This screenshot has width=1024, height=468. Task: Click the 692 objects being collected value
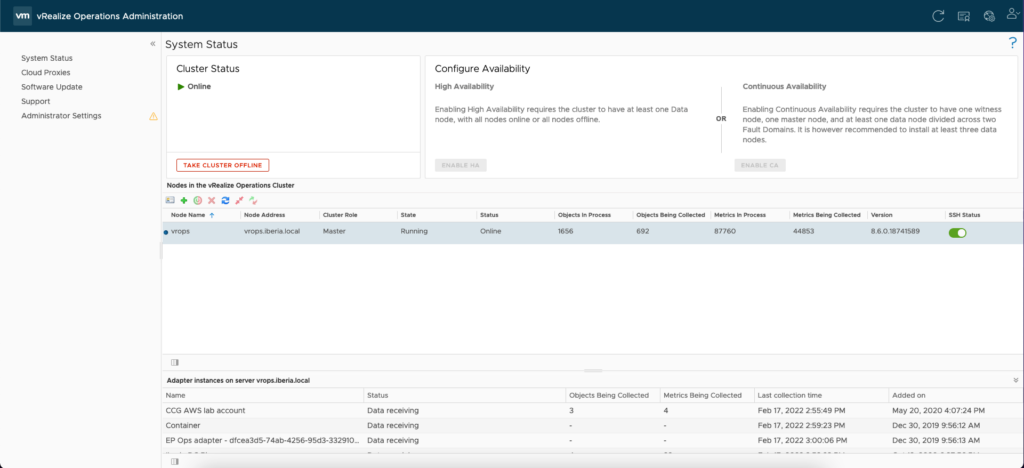[x=643, y=232]
